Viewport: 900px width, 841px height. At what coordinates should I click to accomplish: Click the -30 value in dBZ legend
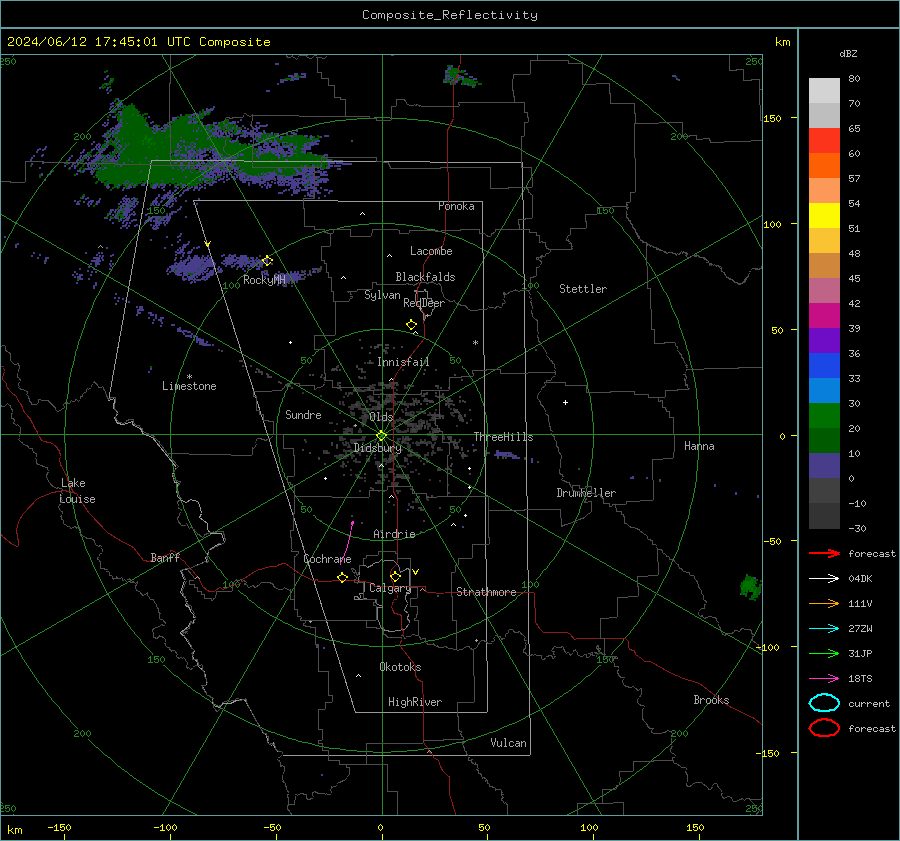pos(857,528)
